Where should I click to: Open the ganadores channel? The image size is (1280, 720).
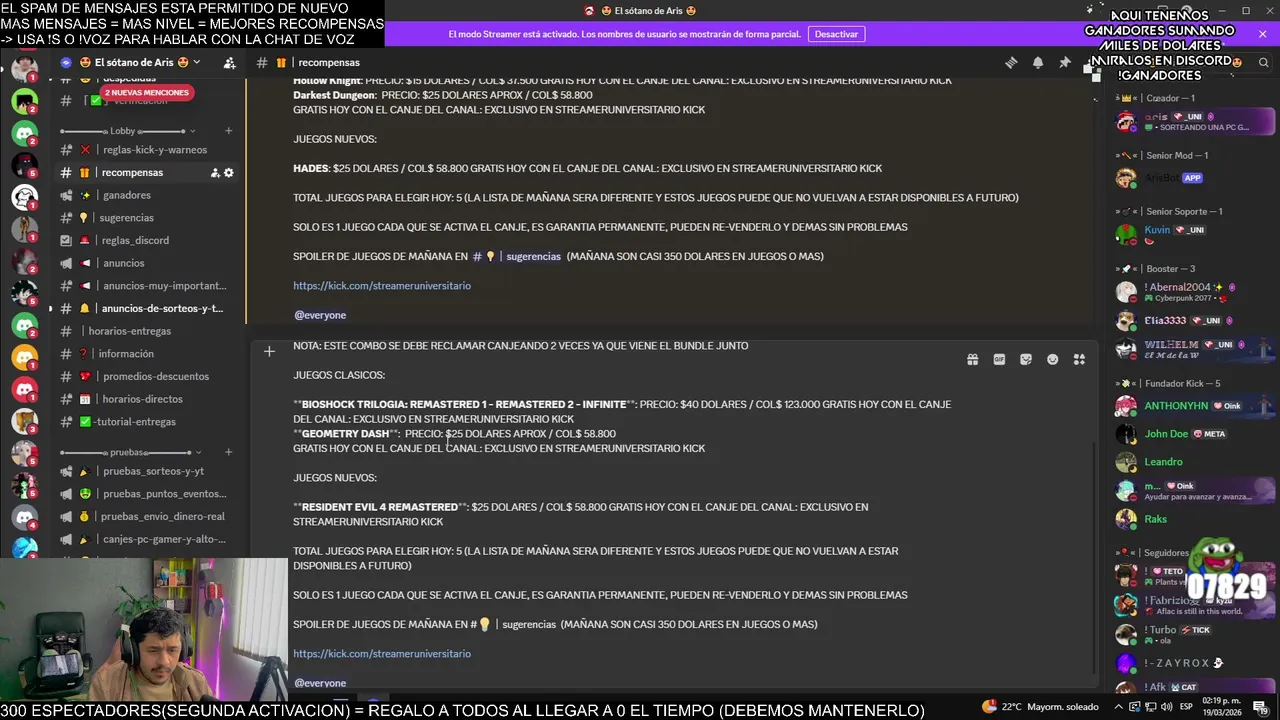click(x=145, y=195)
